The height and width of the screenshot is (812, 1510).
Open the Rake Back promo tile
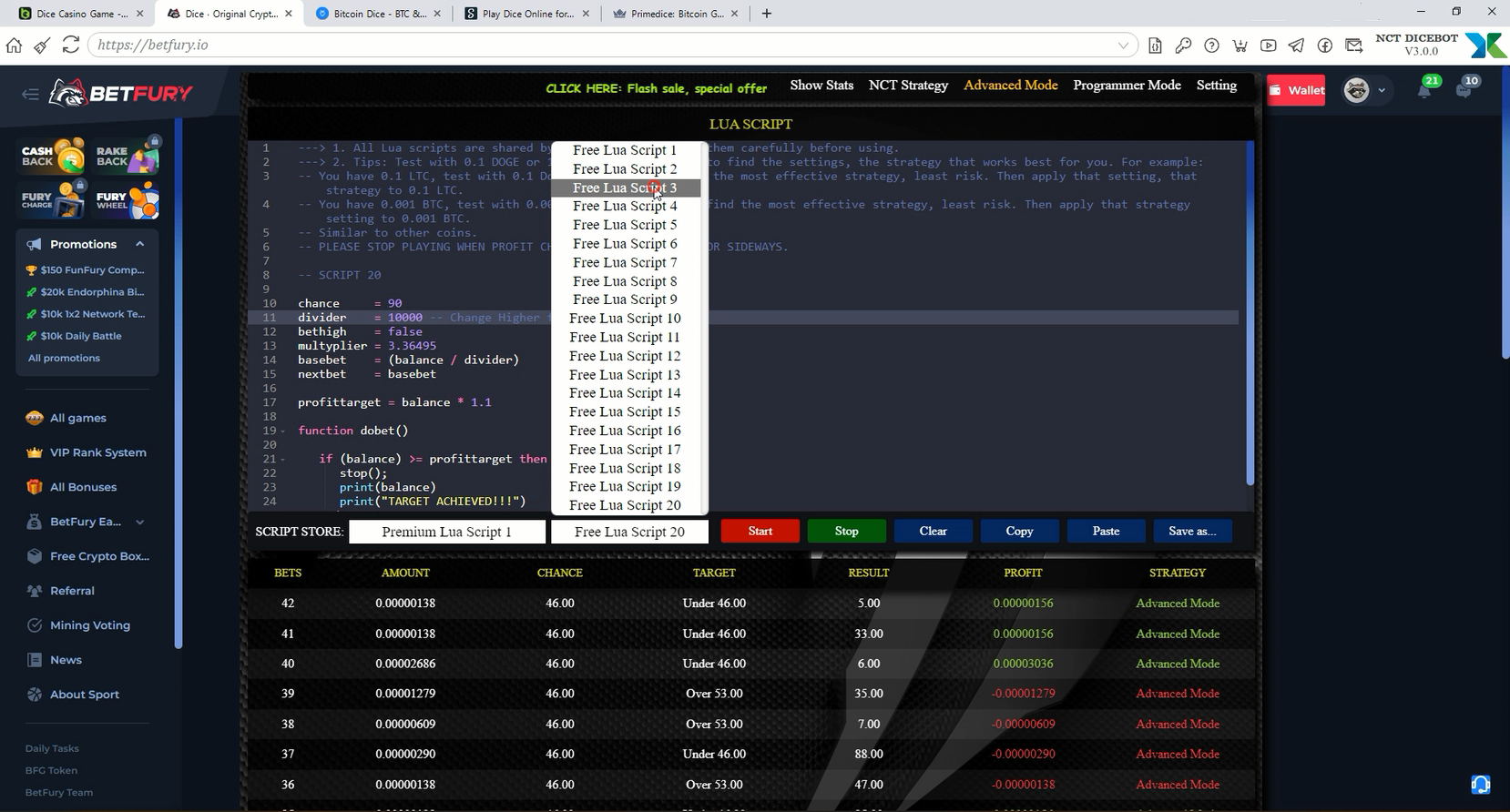pyautogui.click(x=127, y=156)
